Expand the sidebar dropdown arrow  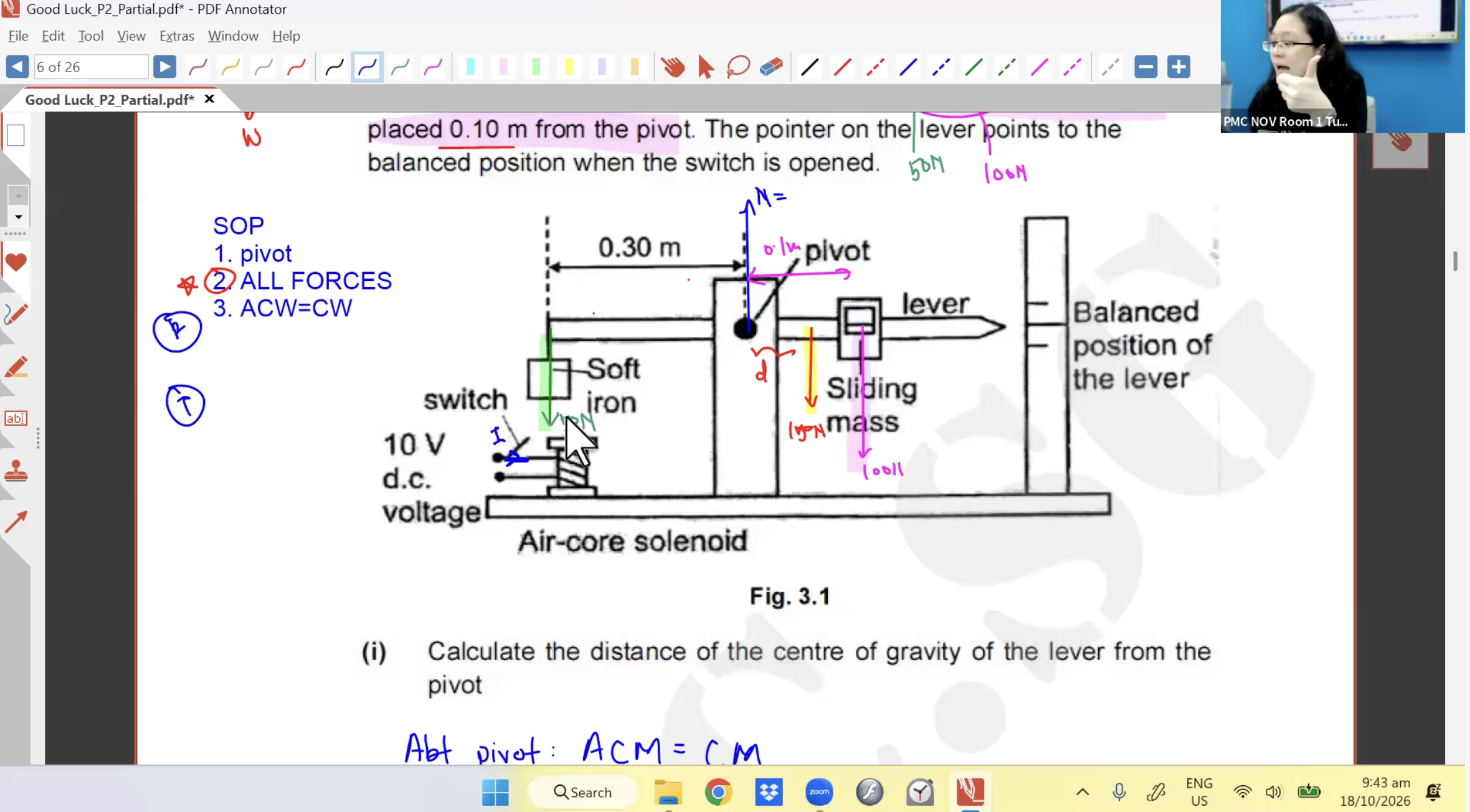pos(18,217)
